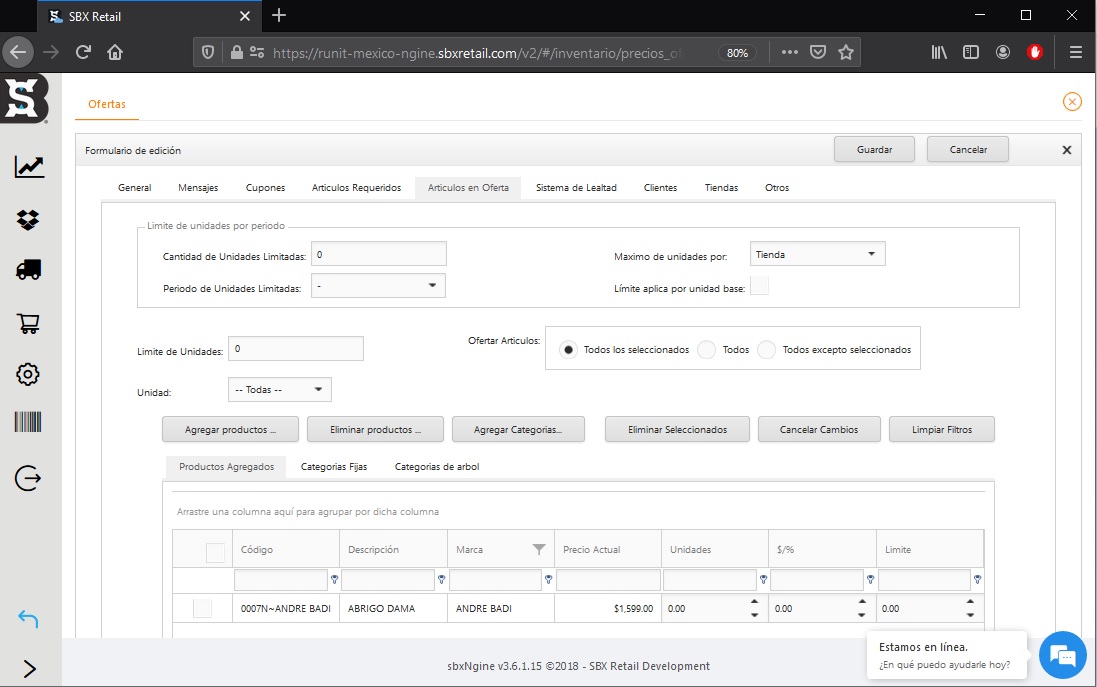Click the boxes inventory icon in sidebar

[29, 220]
